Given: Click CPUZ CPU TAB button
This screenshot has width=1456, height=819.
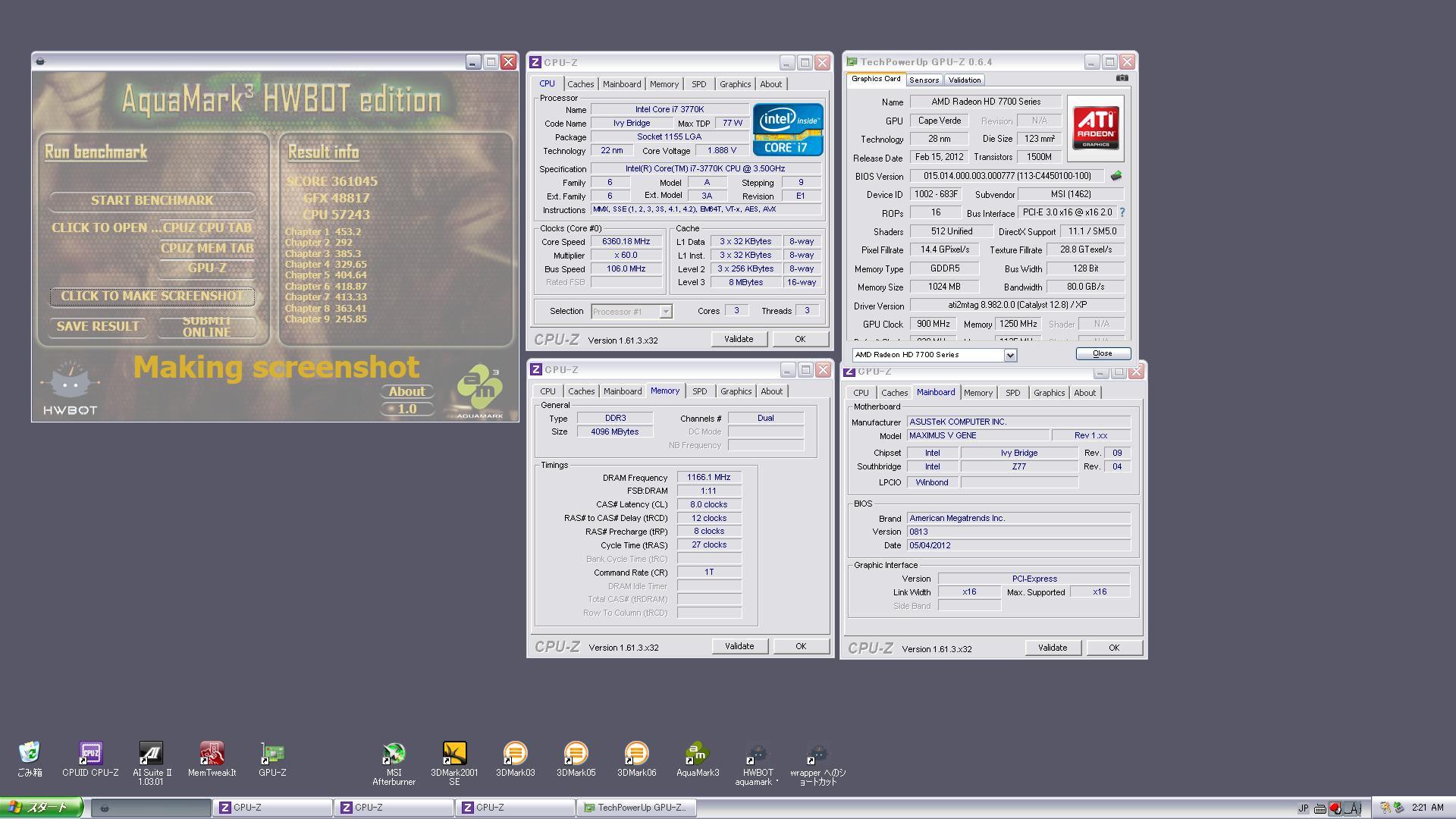Looking at the screenshot, I should [207, 227].
